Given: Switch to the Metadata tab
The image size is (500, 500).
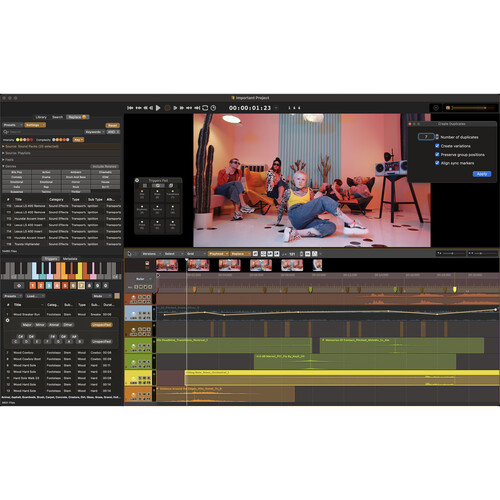Looking at the screenshot, I should tap(70, 259).
